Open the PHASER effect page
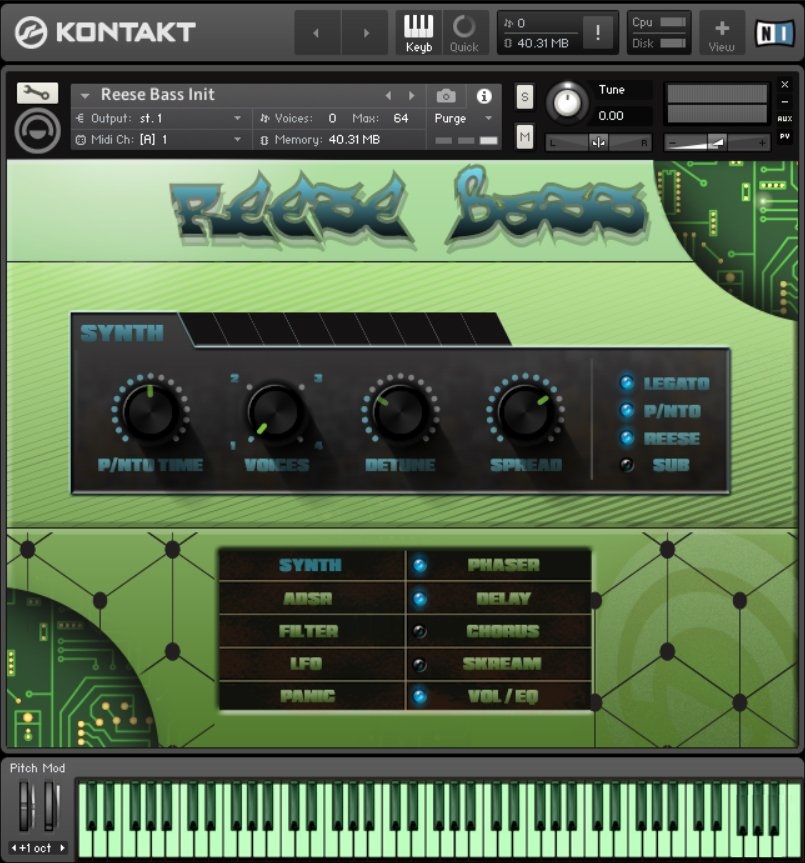805x863 pixels. 503,565
